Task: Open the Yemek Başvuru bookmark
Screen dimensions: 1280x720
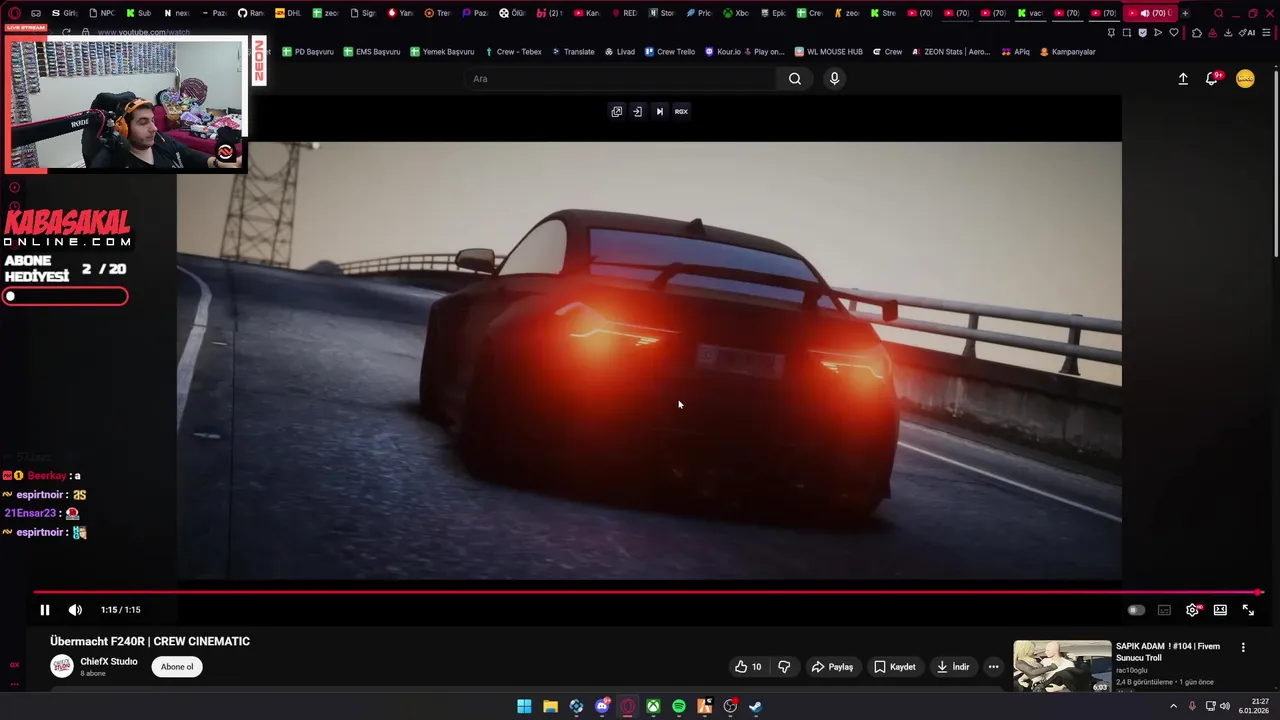Action: 441,52
